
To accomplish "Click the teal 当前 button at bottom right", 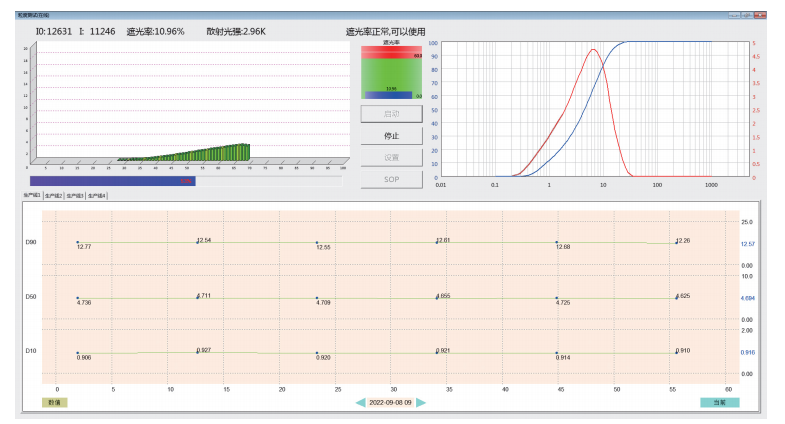I will point(719,402).
